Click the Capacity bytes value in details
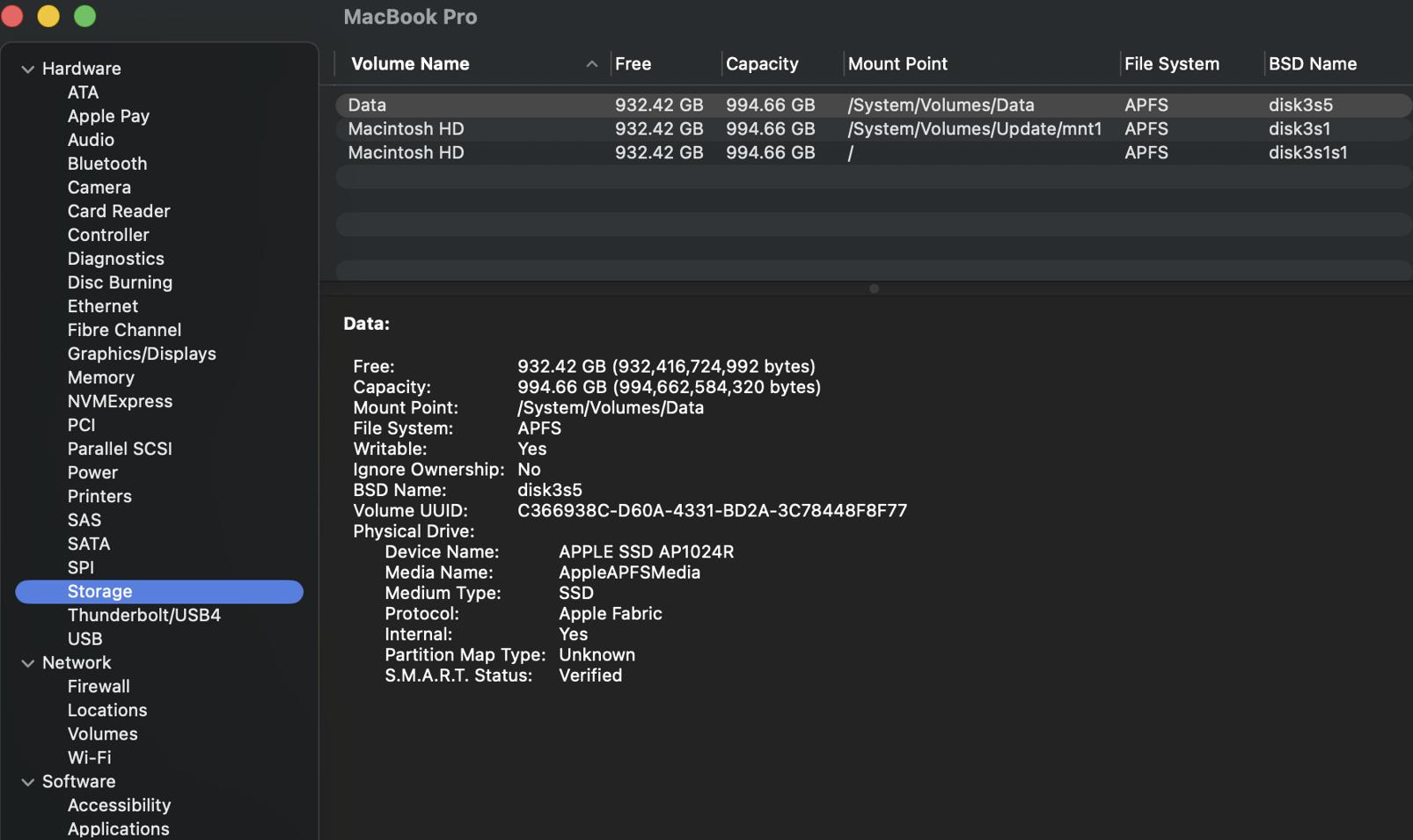 669,387
